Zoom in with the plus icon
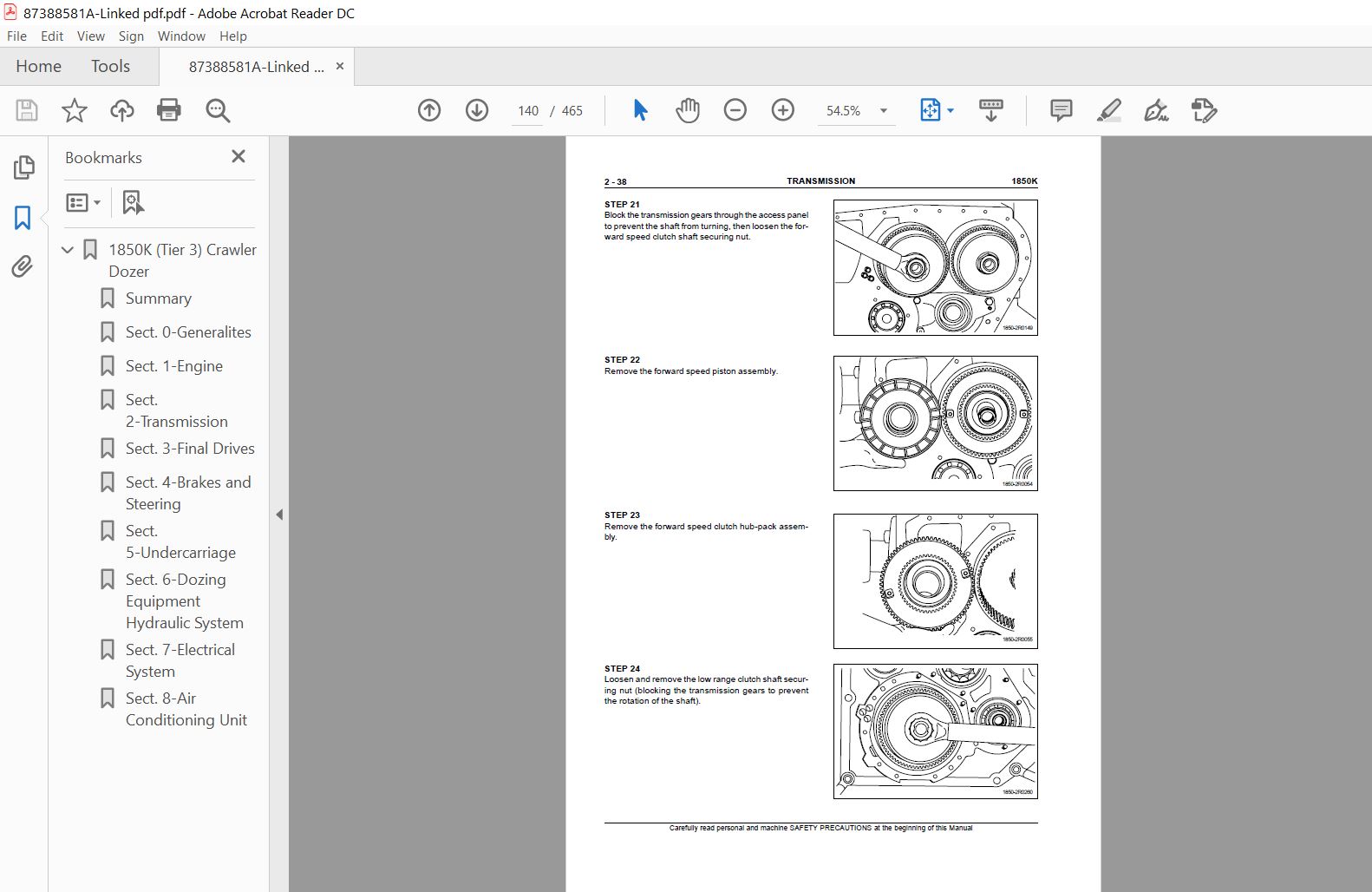This screenshot has height=892, width=1372. (x=783, y=110)
